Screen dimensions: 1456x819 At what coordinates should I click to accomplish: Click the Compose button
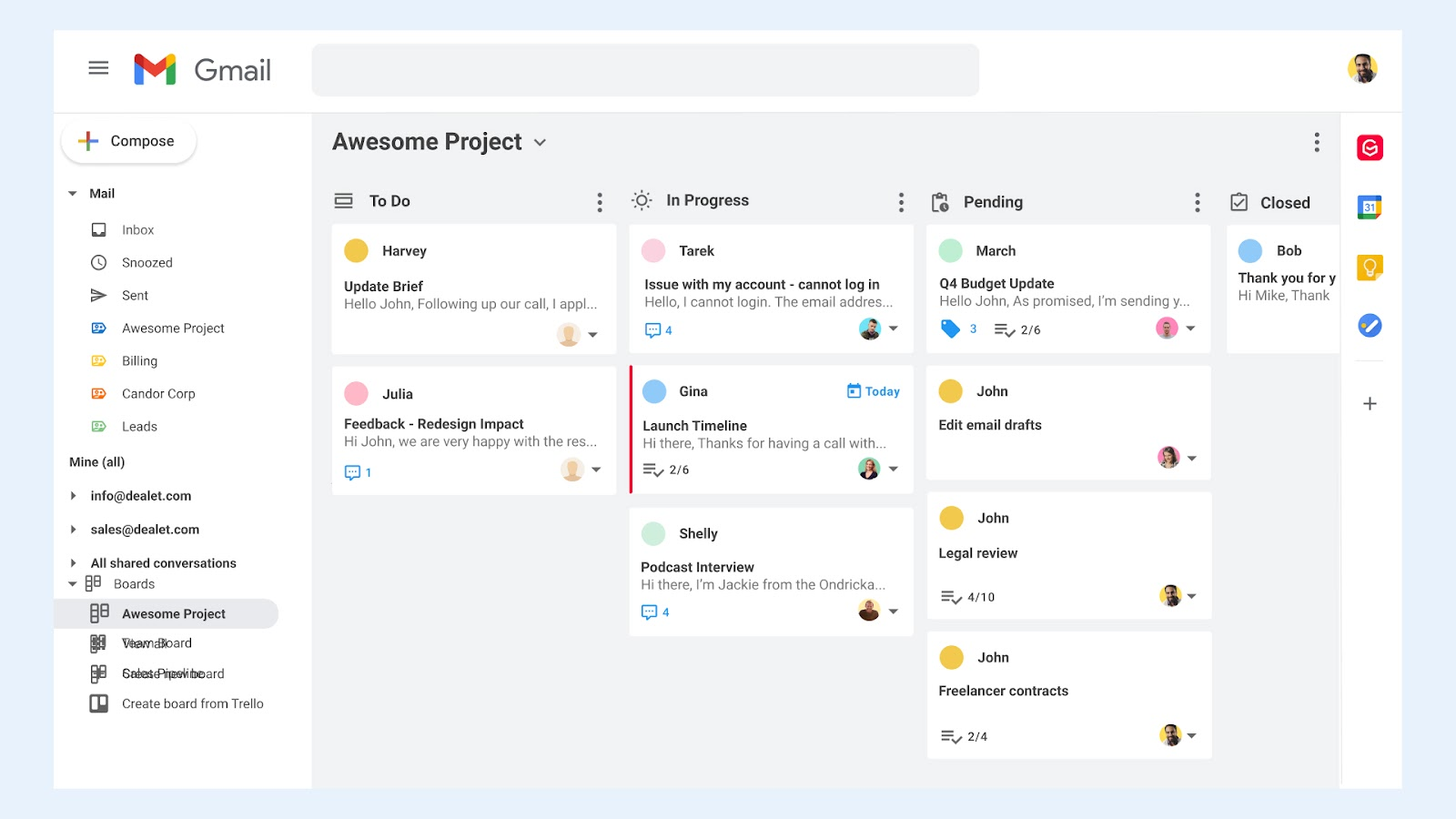[128, 141]
